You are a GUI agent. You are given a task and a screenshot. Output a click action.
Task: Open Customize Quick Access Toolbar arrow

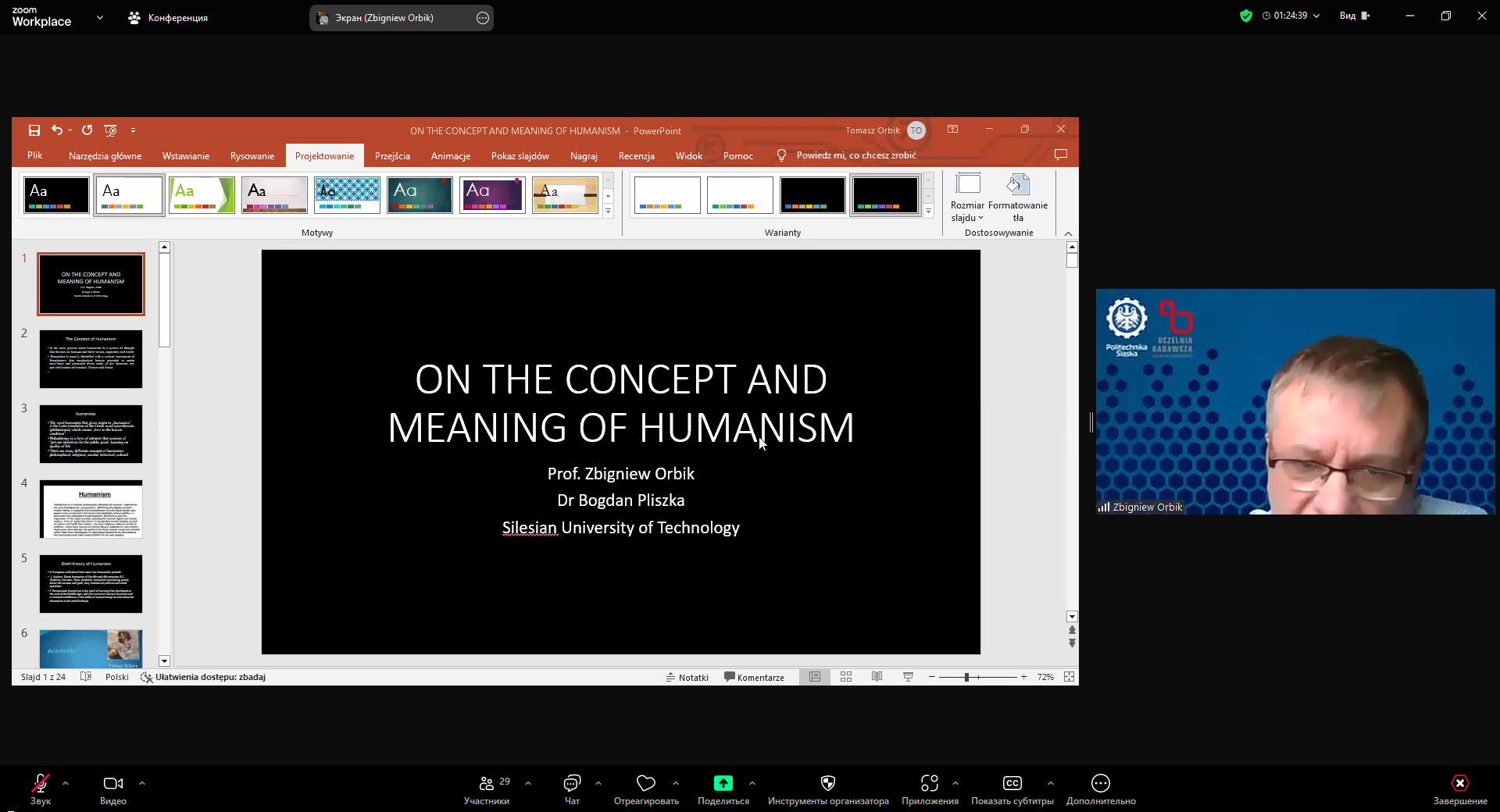click(x=133, y=130)
